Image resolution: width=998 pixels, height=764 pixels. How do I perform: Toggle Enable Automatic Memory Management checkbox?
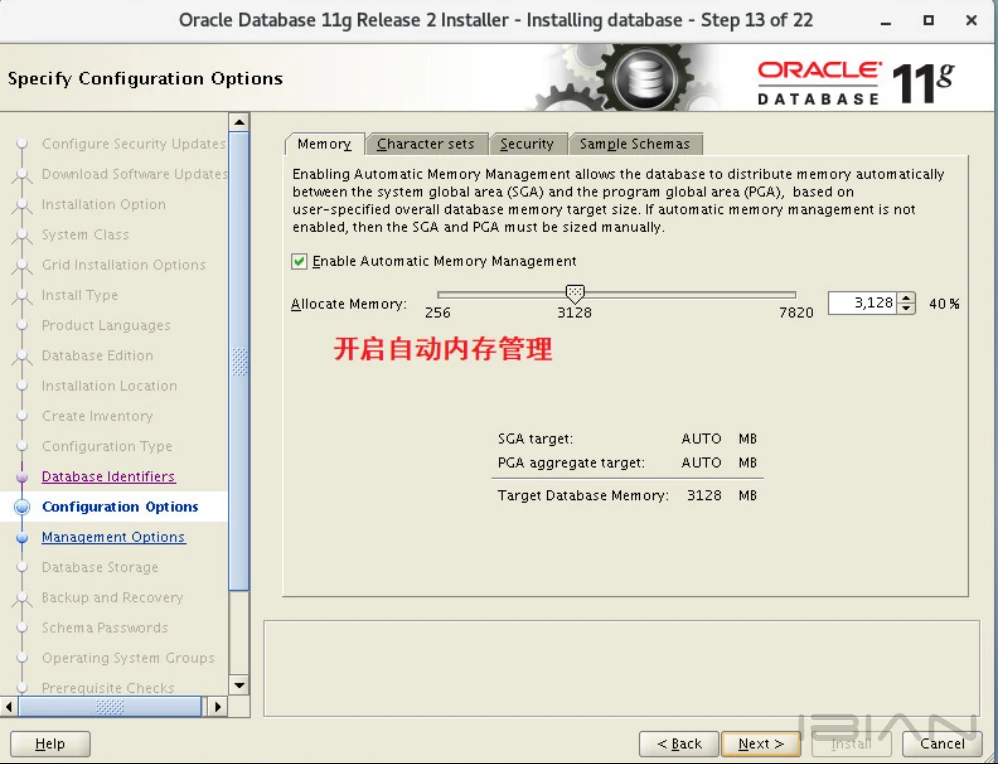click(x=299, y=261)
